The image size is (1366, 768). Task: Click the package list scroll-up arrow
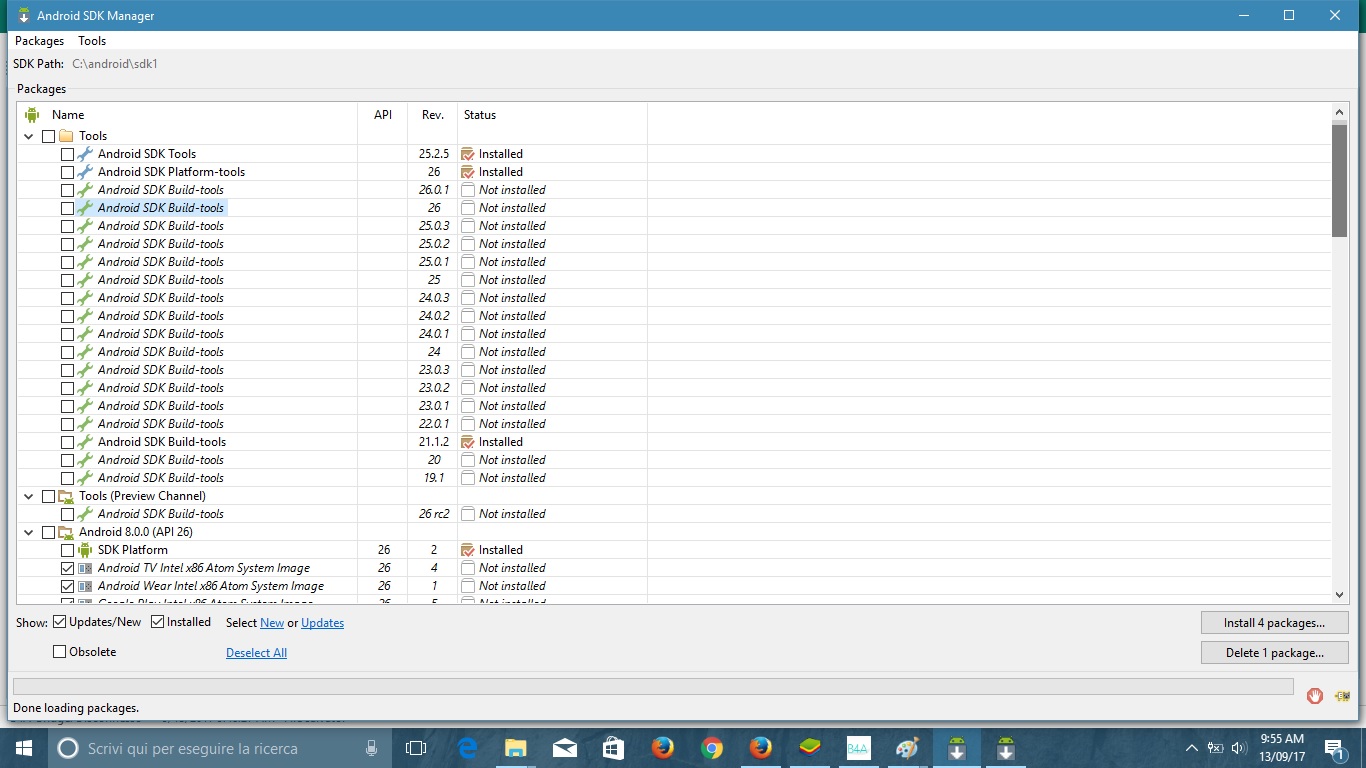coord(1340,113)
